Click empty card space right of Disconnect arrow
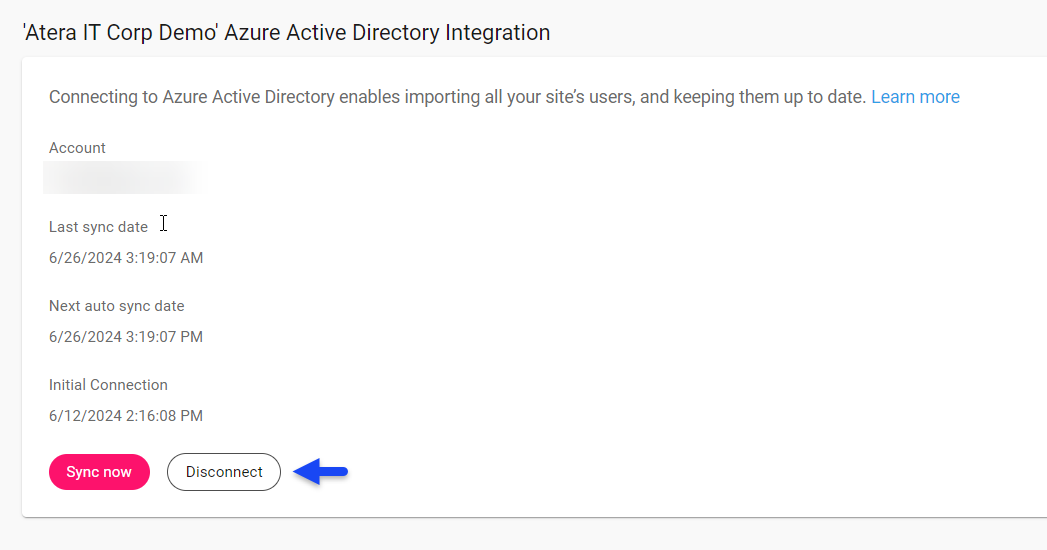 coord(650,472)
